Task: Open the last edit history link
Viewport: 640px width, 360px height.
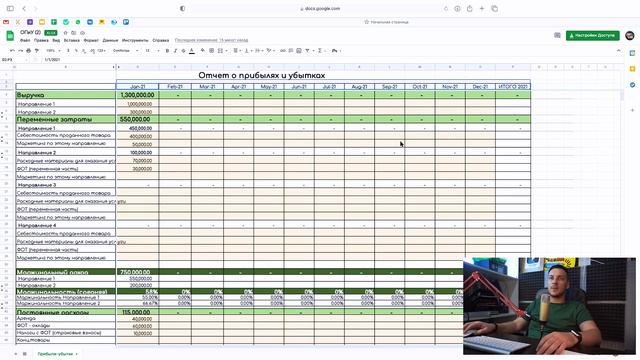Action: [211, 40]
